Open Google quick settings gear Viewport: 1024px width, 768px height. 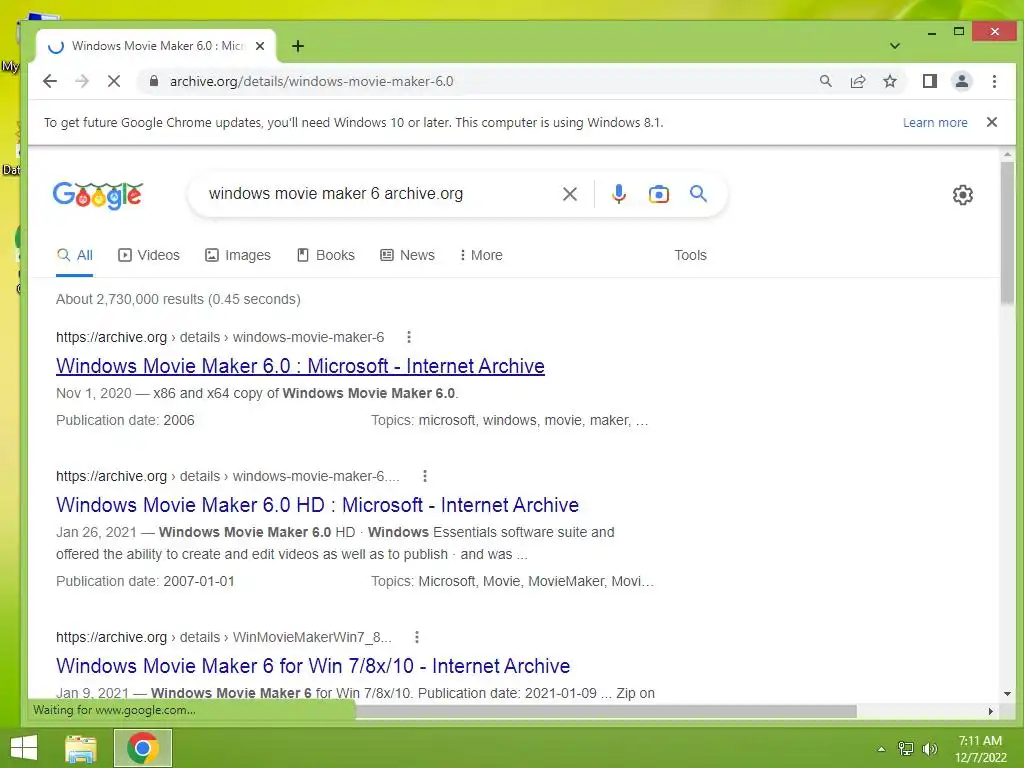tap(962, 195)
